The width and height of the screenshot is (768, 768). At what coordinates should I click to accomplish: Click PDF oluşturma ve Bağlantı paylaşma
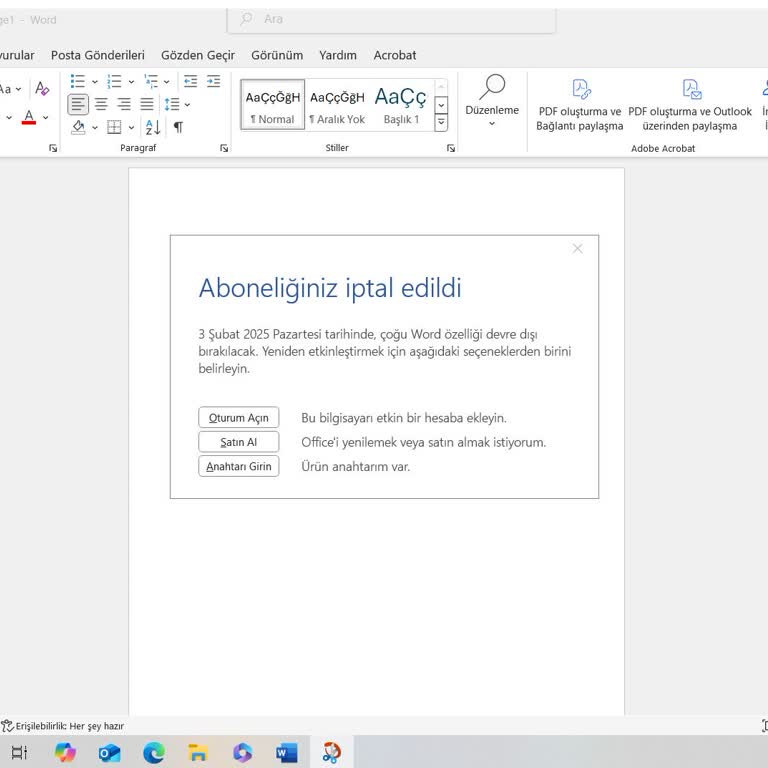click(x=579, y=103)
